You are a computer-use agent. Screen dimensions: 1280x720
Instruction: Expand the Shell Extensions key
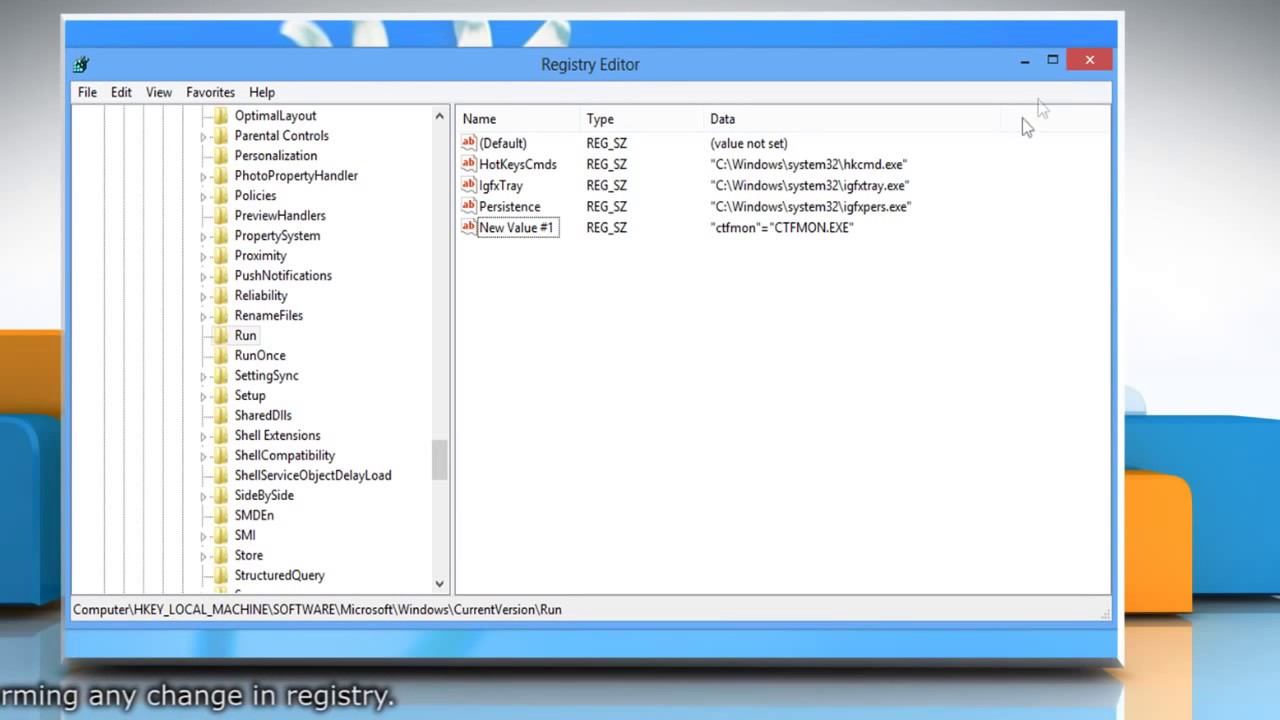pos(203,436)
